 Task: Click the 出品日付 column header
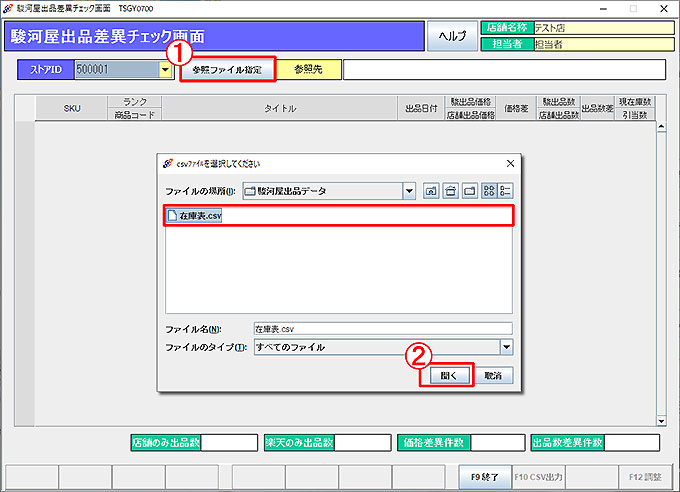[x=421, y=108]
